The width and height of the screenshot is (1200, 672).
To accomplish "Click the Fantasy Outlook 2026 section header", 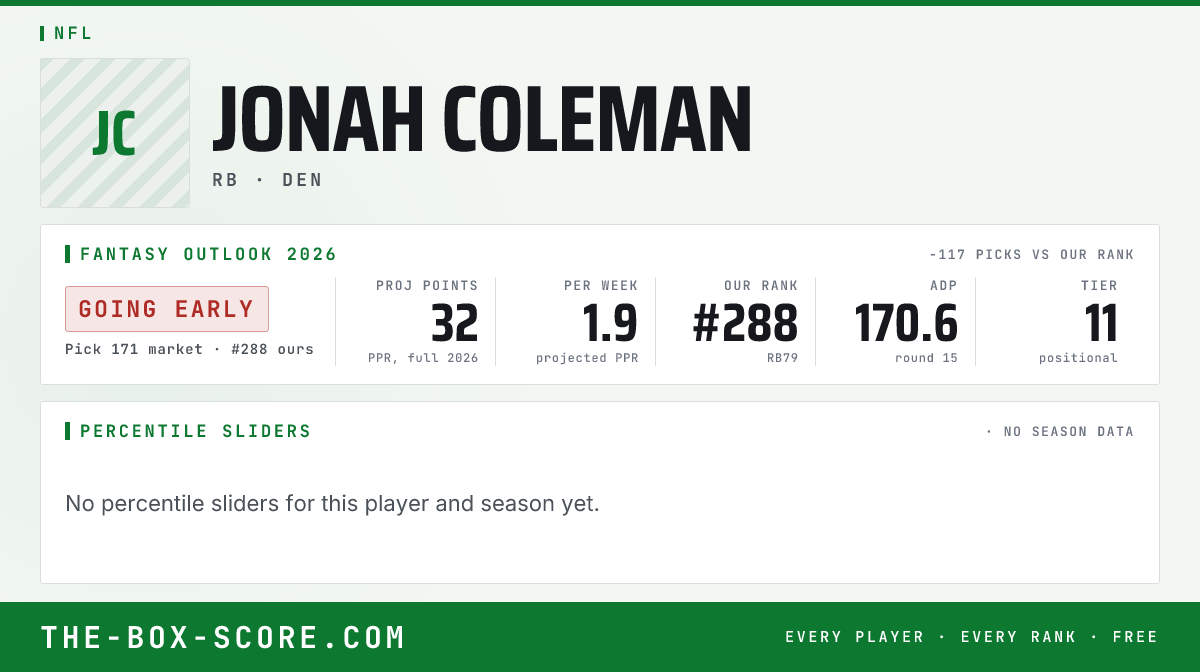I will 208,254.
